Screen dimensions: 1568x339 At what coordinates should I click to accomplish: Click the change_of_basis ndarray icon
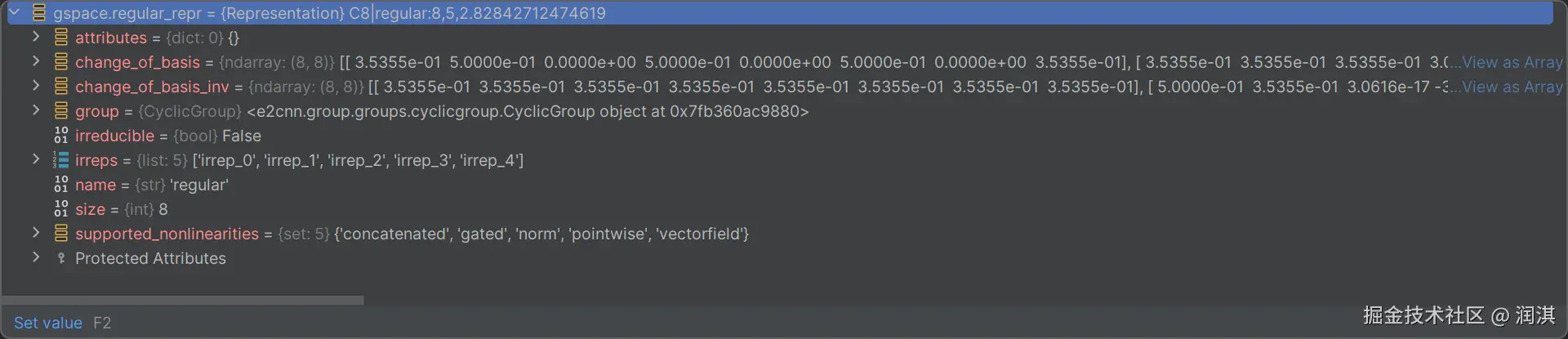click(x=61, y=62)
